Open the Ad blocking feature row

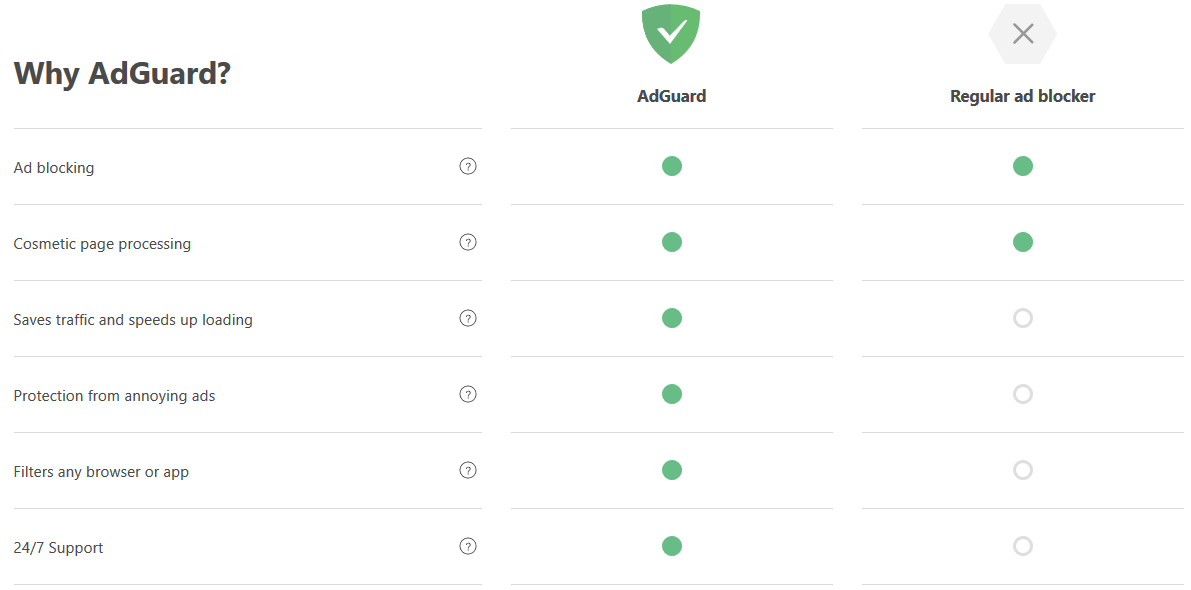point(53,167)
